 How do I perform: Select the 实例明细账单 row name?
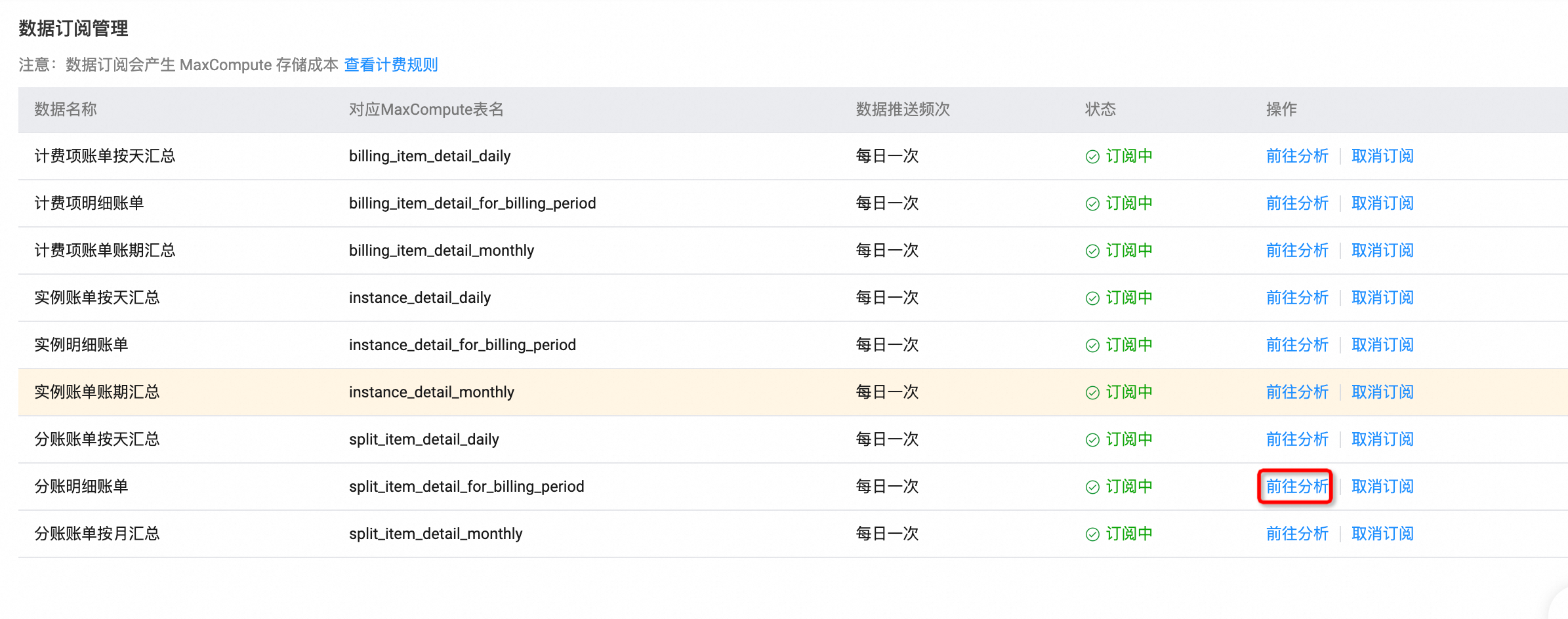coord(81,345)
